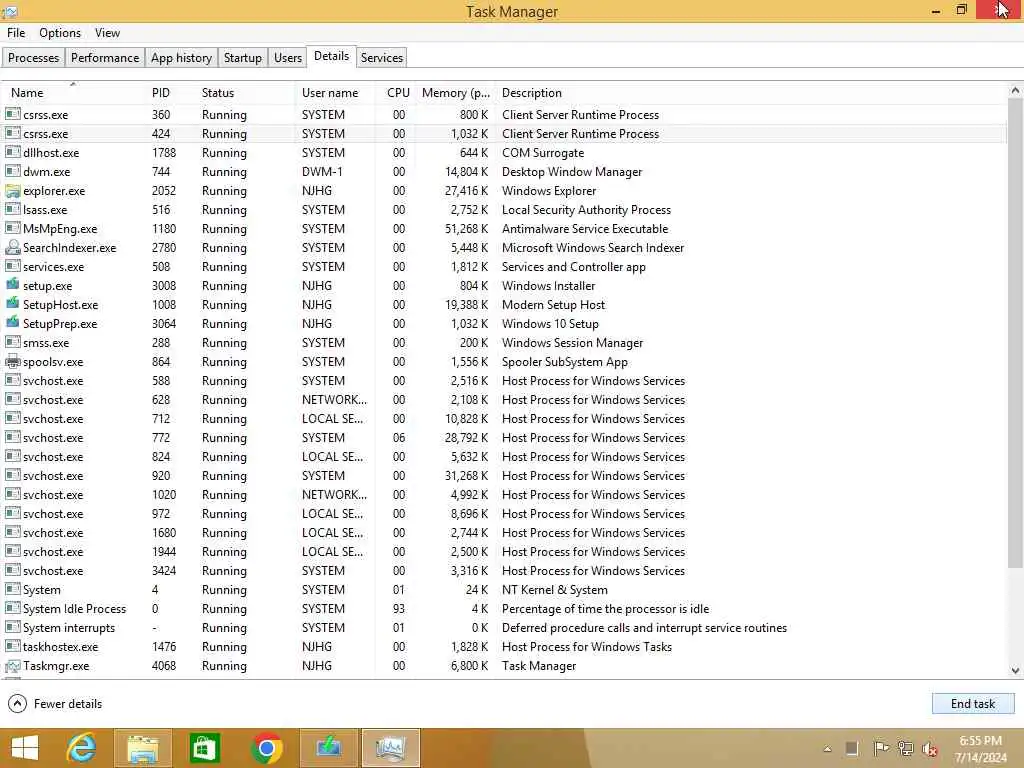
Task: Click the taskhostex.exe process icon
Action: point(12,647)
